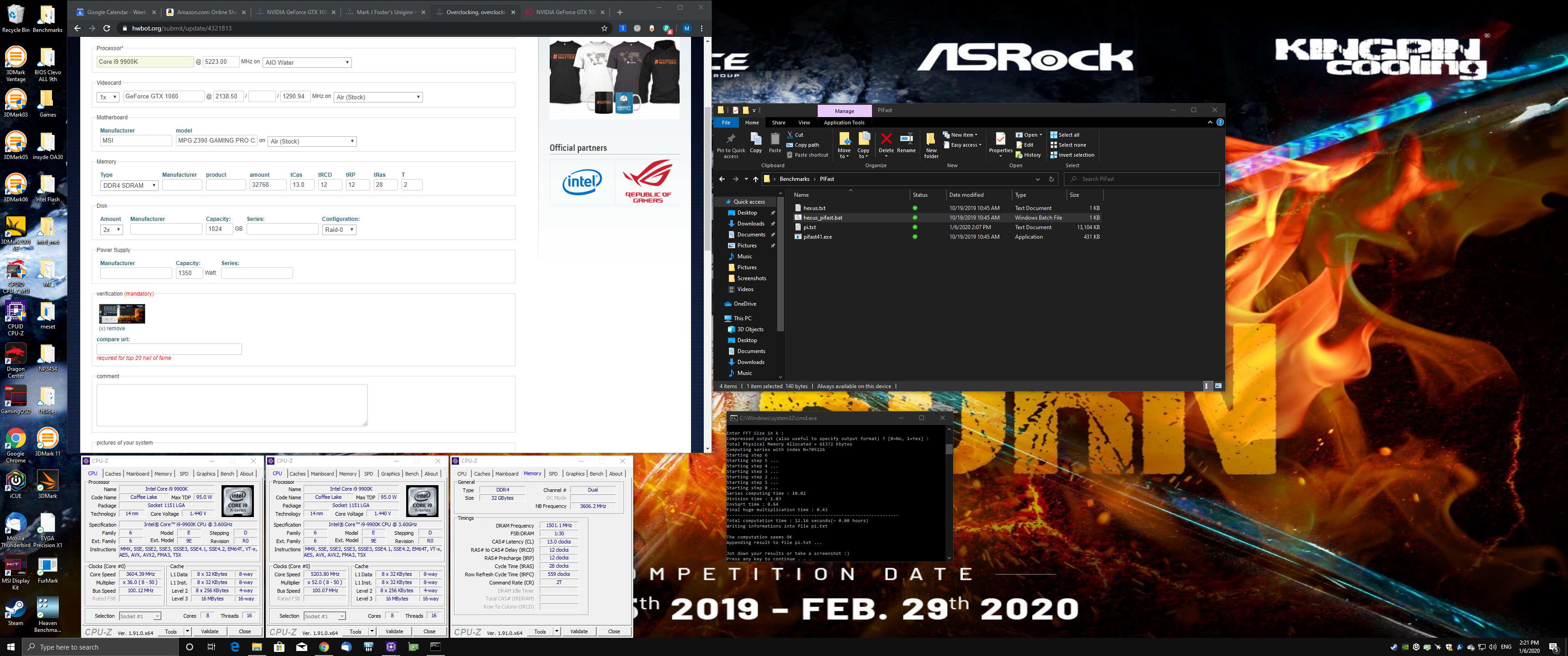1568x656 pixels.
Task: Click History in the Open group
Action: [1028, 154]
